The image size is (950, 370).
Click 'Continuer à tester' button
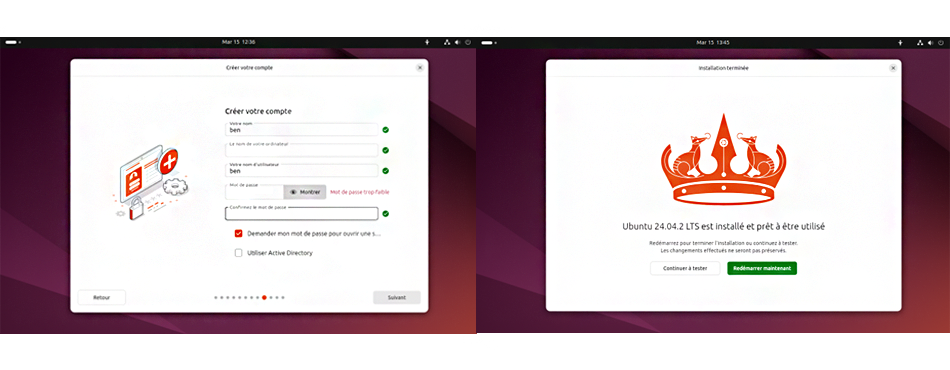685,268
